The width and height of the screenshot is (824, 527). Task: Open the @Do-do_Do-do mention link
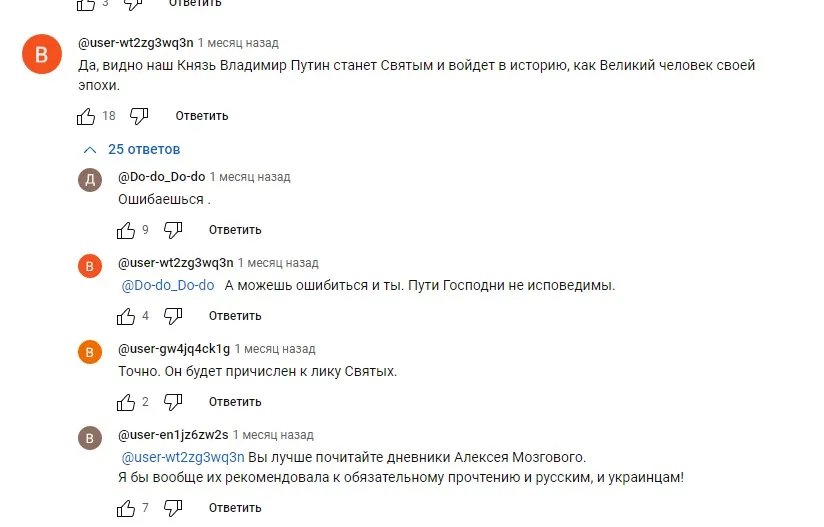click(168, 285)
